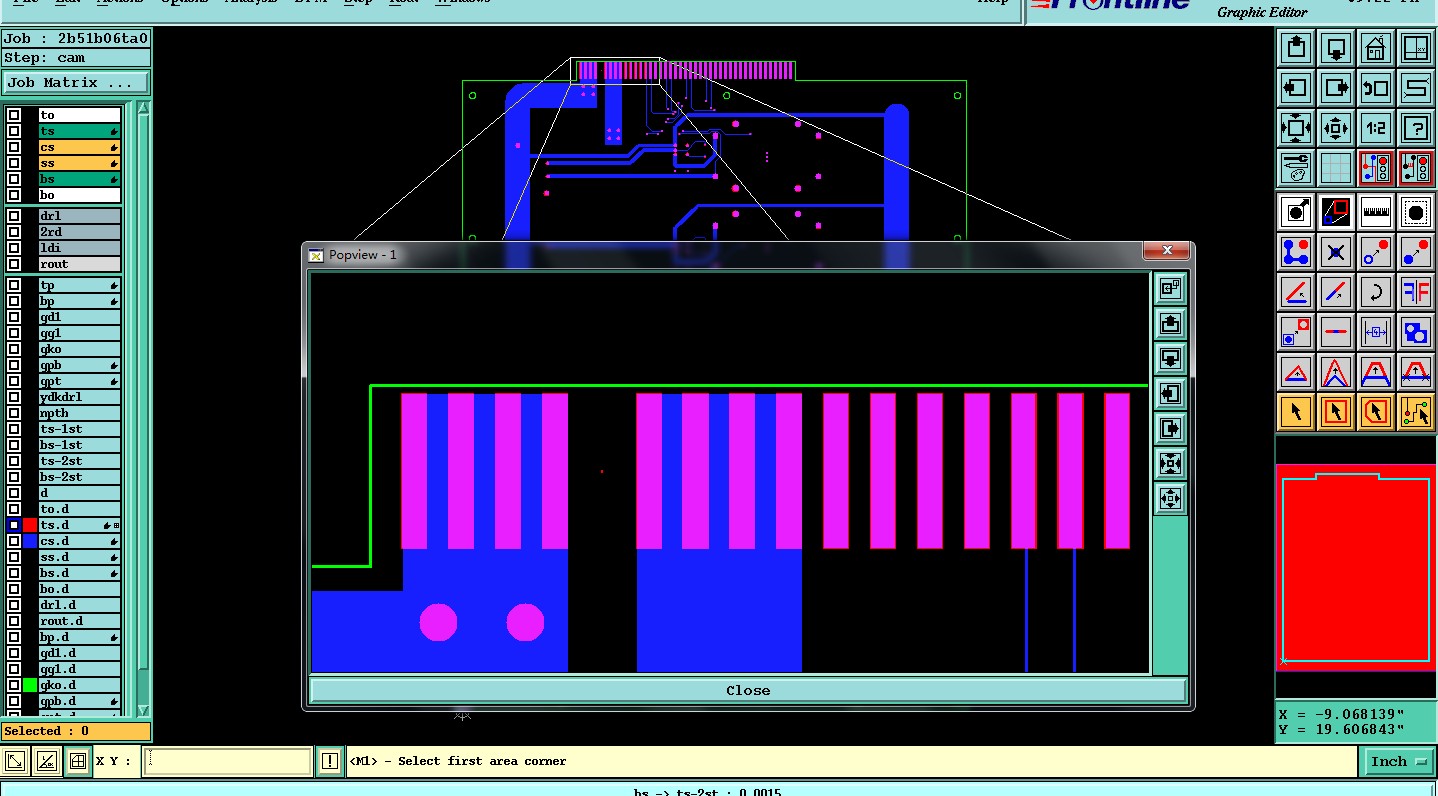
Task: Click the blue cs.d layer color swatch
Action: click(30, 541)
